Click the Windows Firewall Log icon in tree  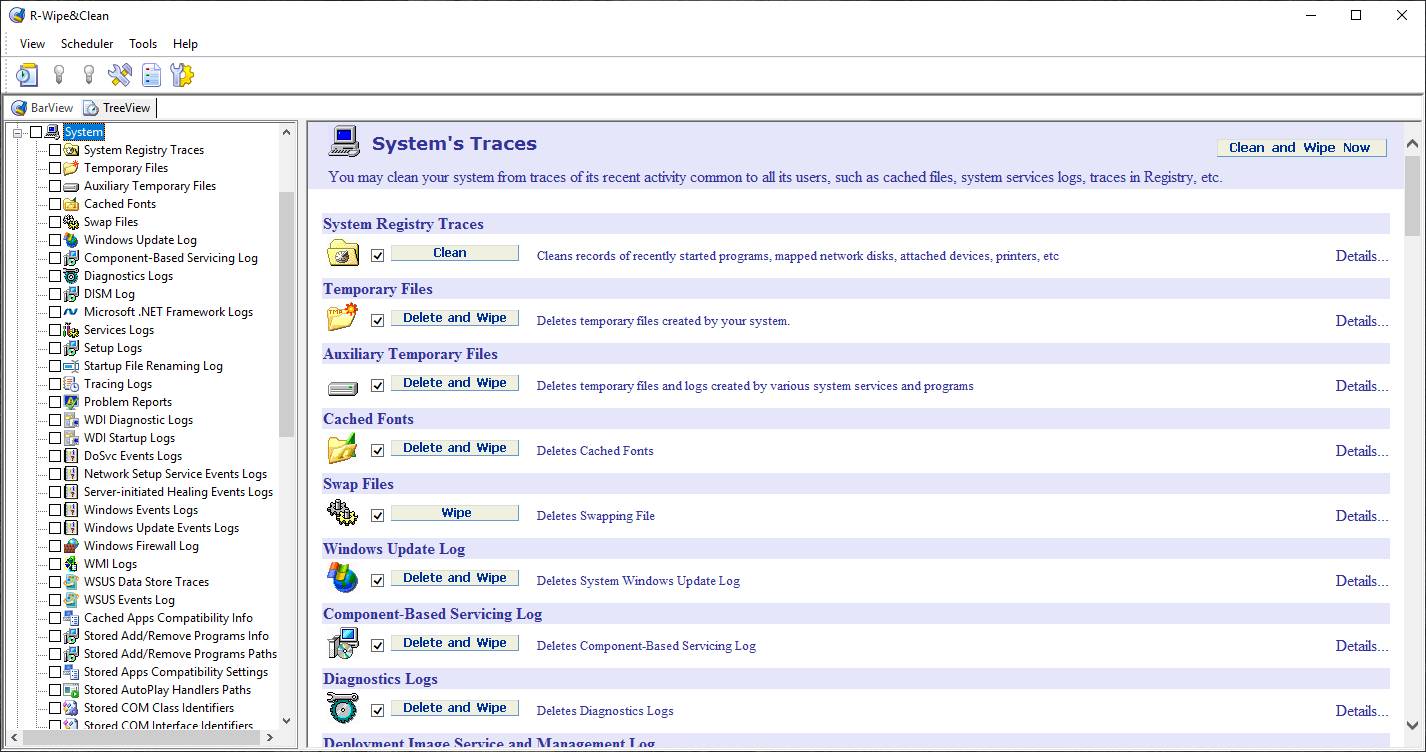(71, 546)
